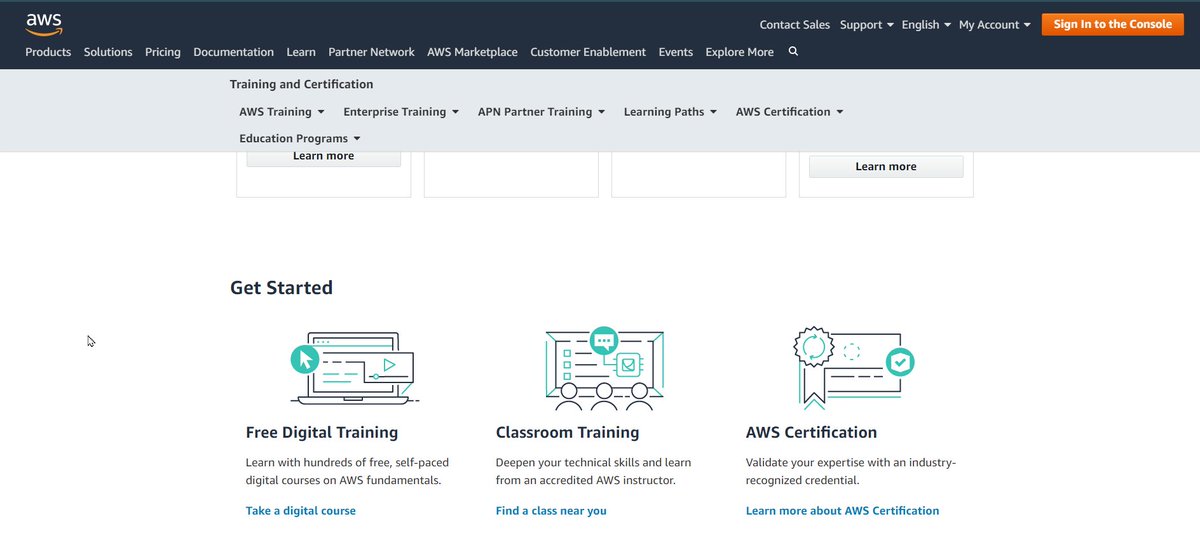This screenshot has width=1200, height=547.
Task: Open the Documentation menu item
Action: [233, 52]
